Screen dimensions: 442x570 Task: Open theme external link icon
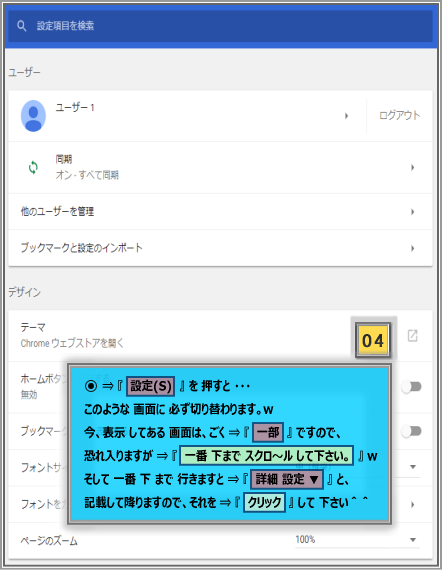pos(413,336)
